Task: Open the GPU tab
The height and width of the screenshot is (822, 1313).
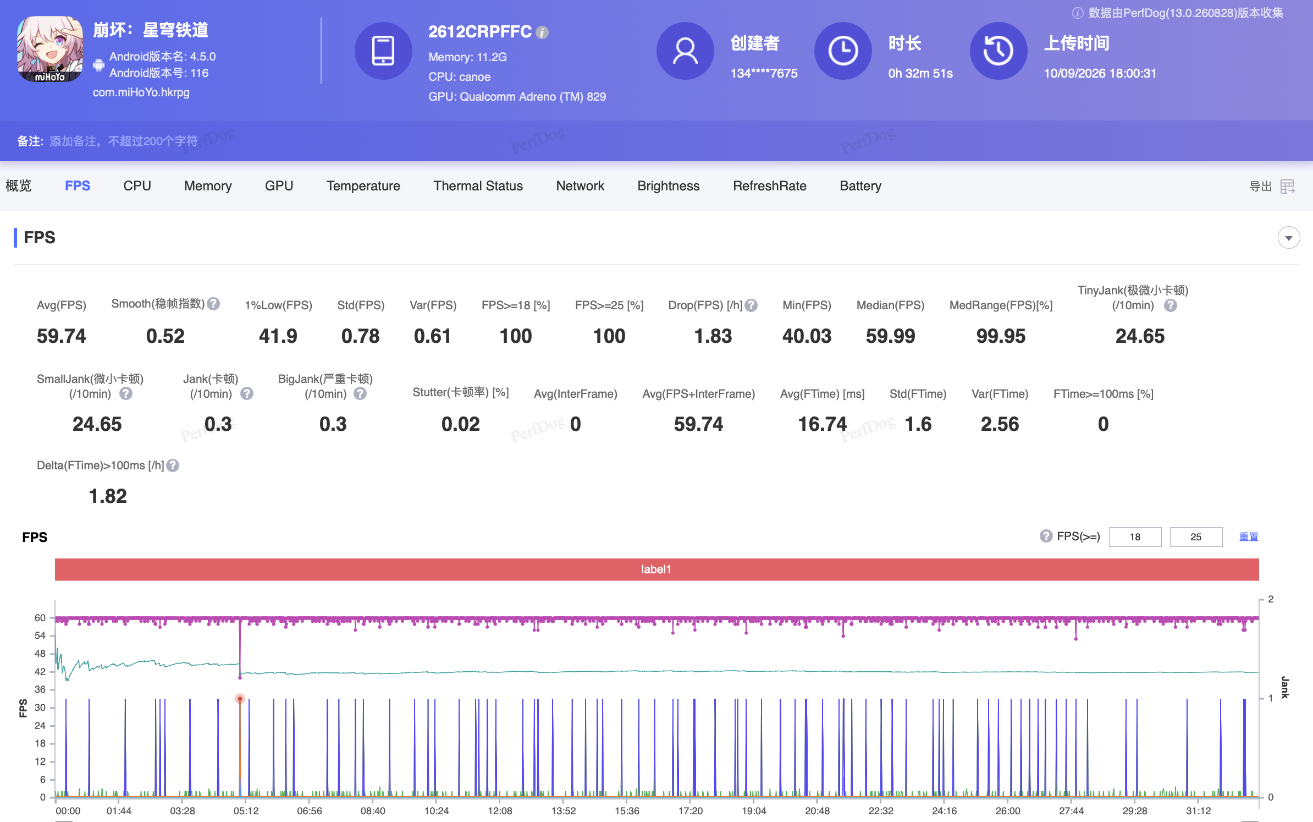Action: [x=279, y=186]
